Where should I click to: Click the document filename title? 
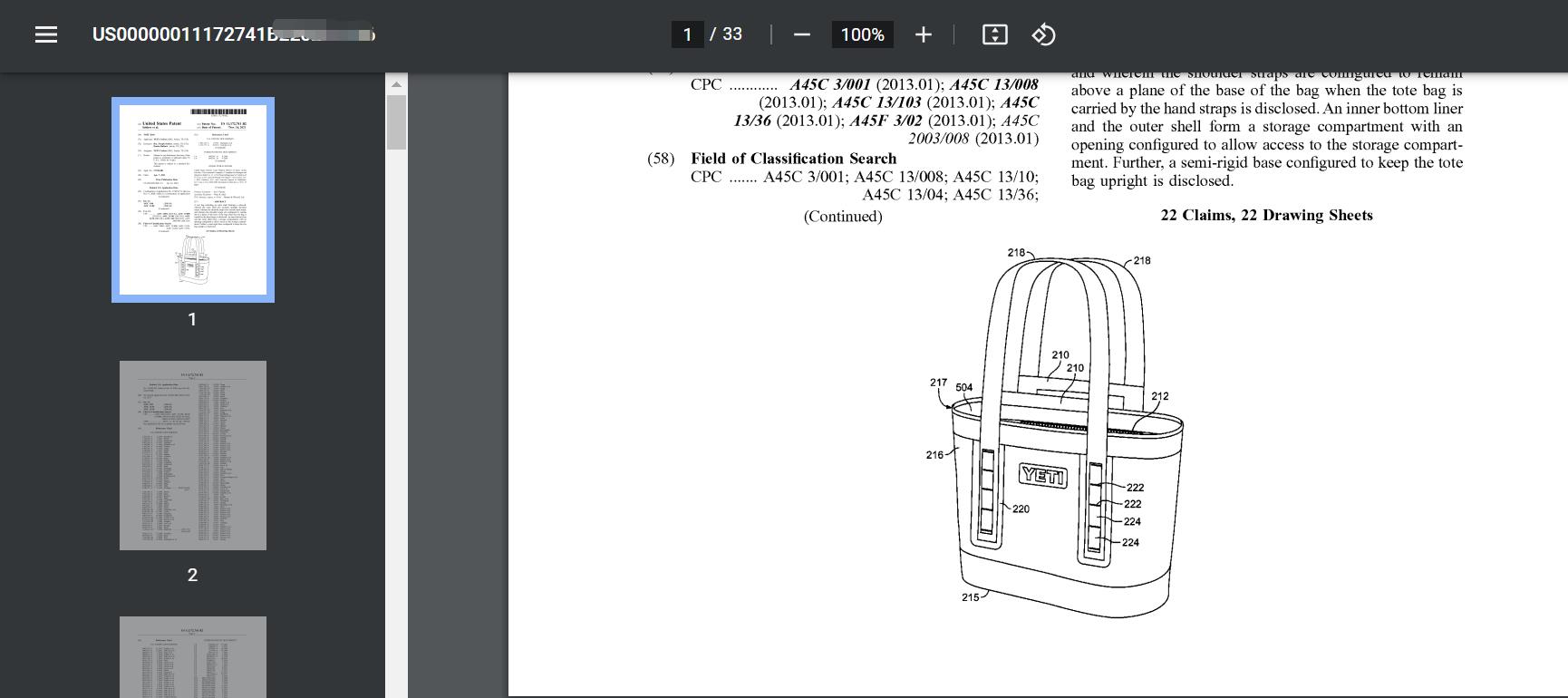pos(234,34)
